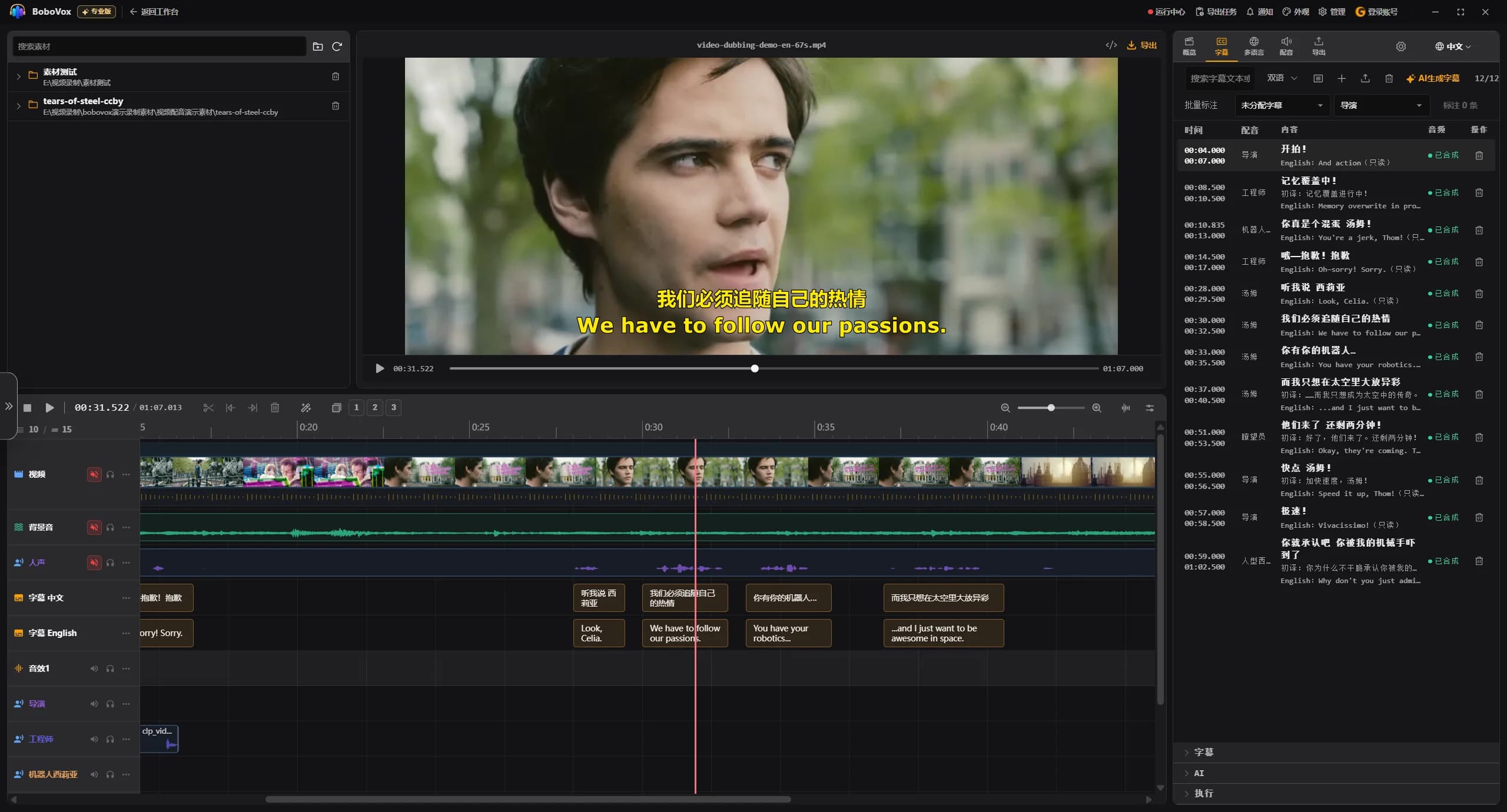Toggle mute on the 视频 track
Viewport: 1507px width, 812px height.
click(94, 474)
